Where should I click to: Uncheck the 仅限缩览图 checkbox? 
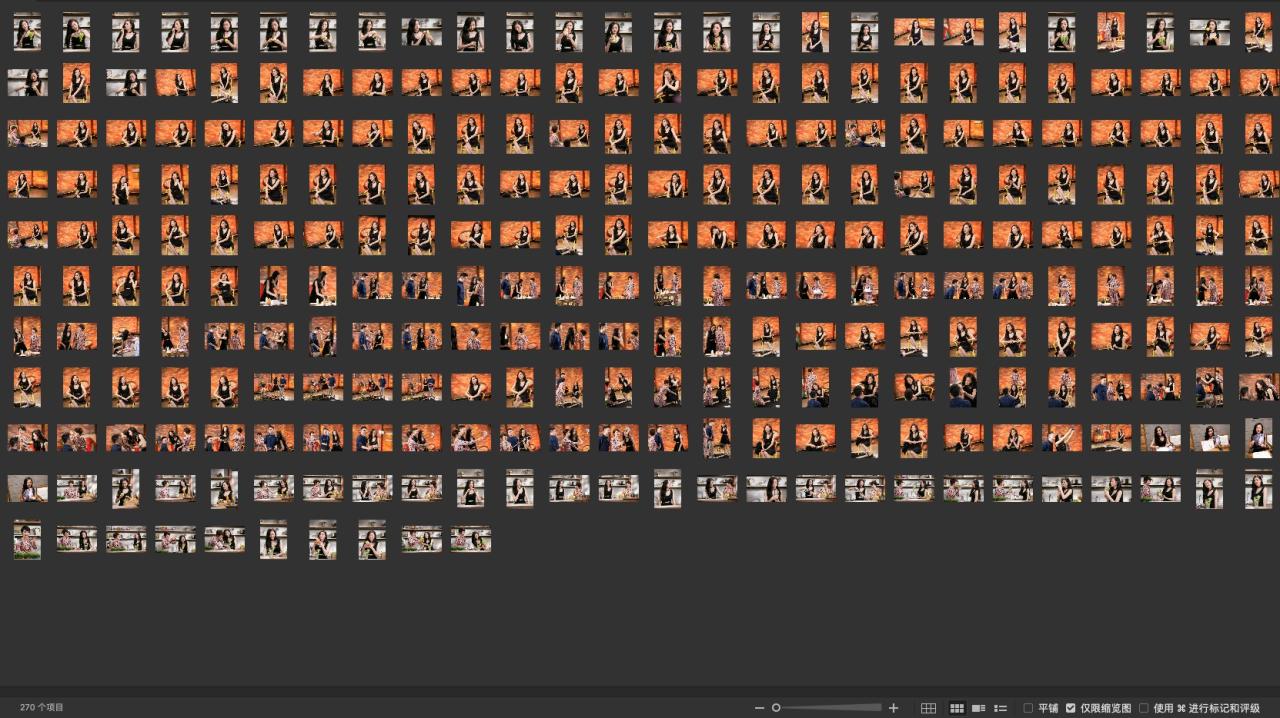tap(1071, 708)
